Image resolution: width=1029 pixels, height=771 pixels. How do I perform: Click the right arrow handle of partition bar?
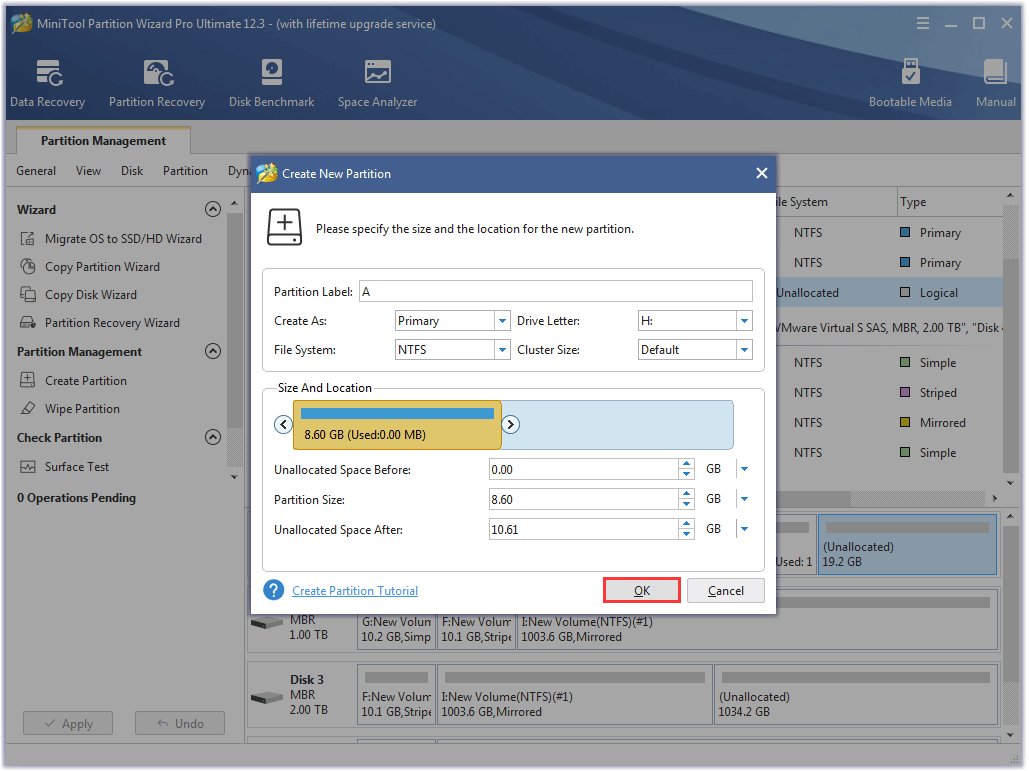[511, 425]
